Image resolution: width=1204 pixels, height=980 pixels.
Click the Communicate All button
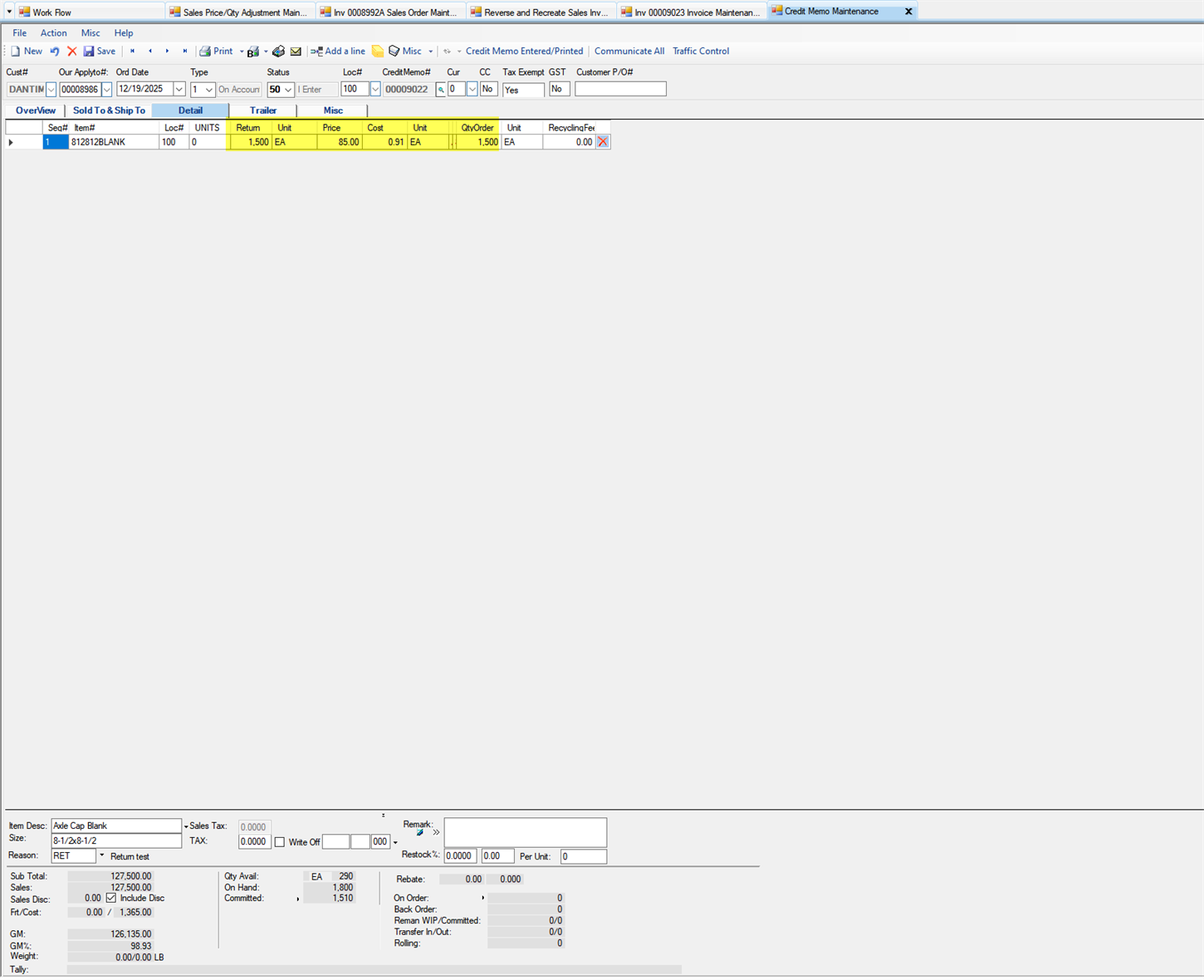point(629,51)
